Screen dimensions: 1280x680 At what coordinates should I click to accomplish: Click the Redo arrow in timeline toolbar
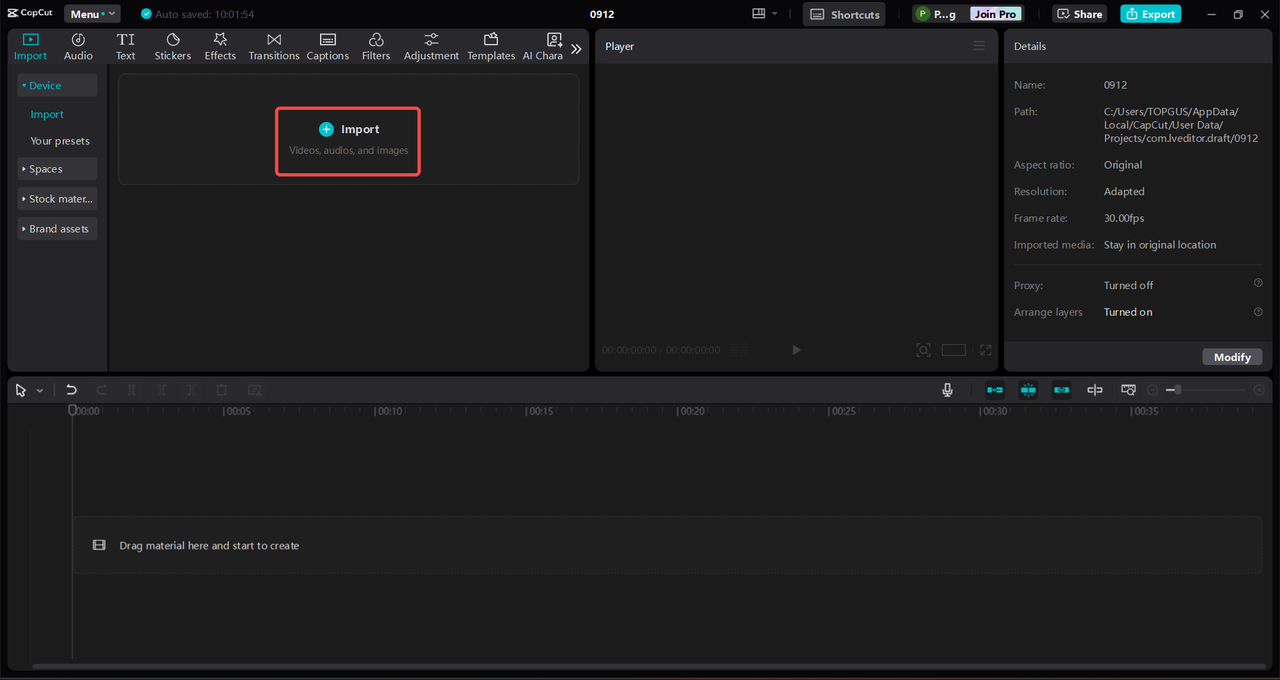click(x=101, y=390)
